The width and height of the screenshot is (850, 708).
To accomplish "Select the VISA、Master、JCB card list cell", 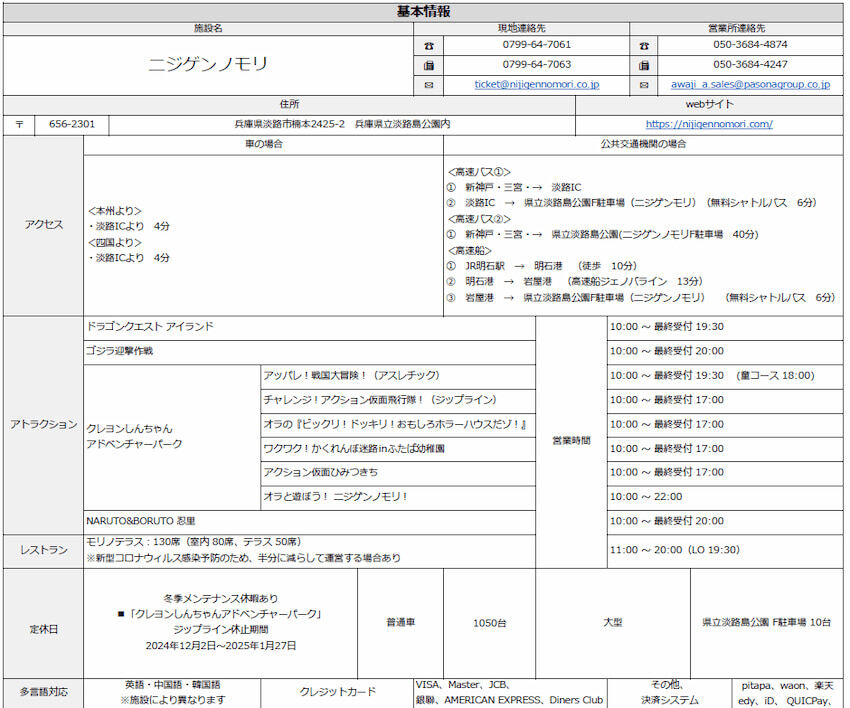I will point(510,693).
